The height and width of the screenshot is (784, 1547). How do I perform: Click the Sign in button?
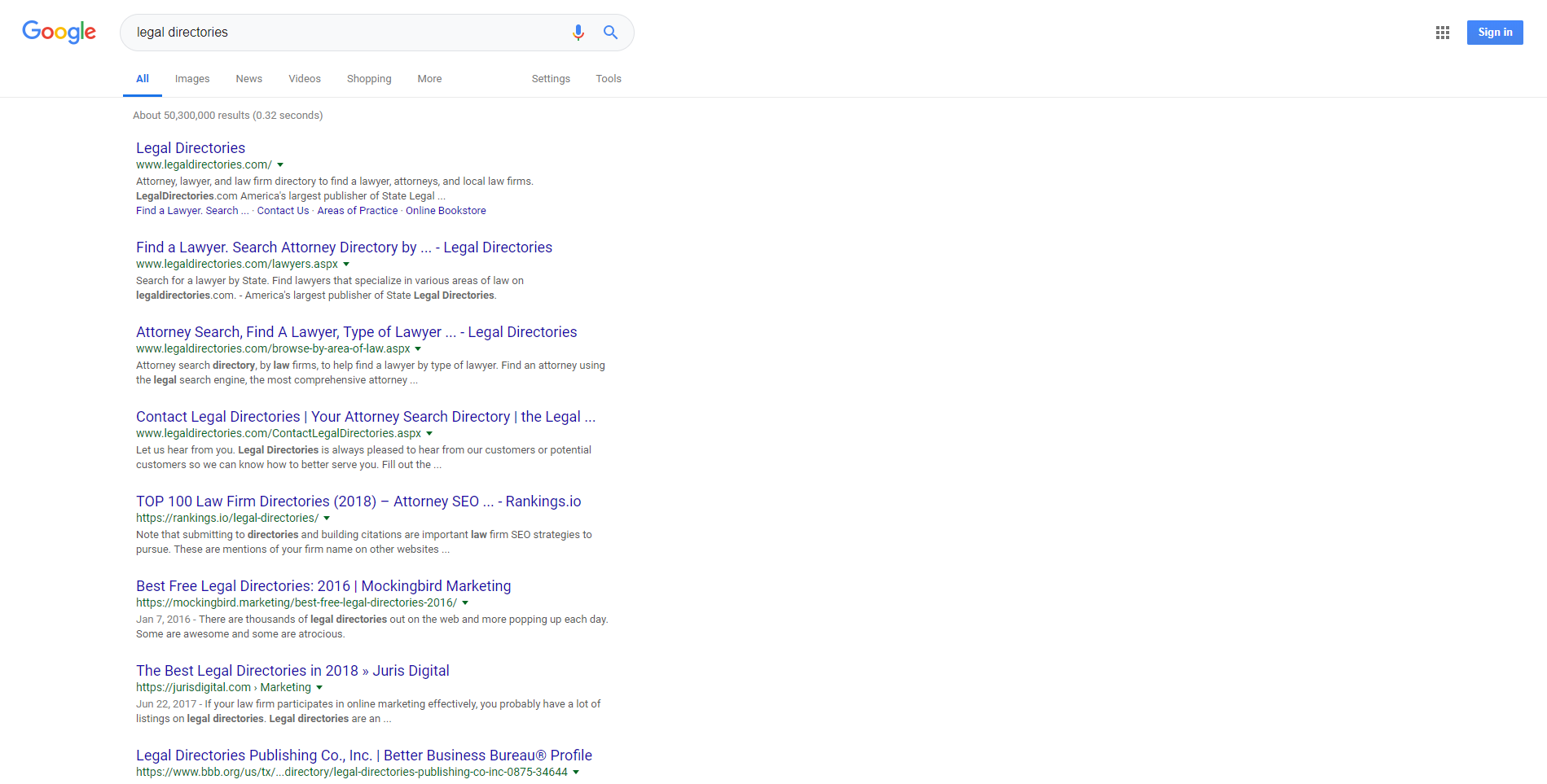1495,33
